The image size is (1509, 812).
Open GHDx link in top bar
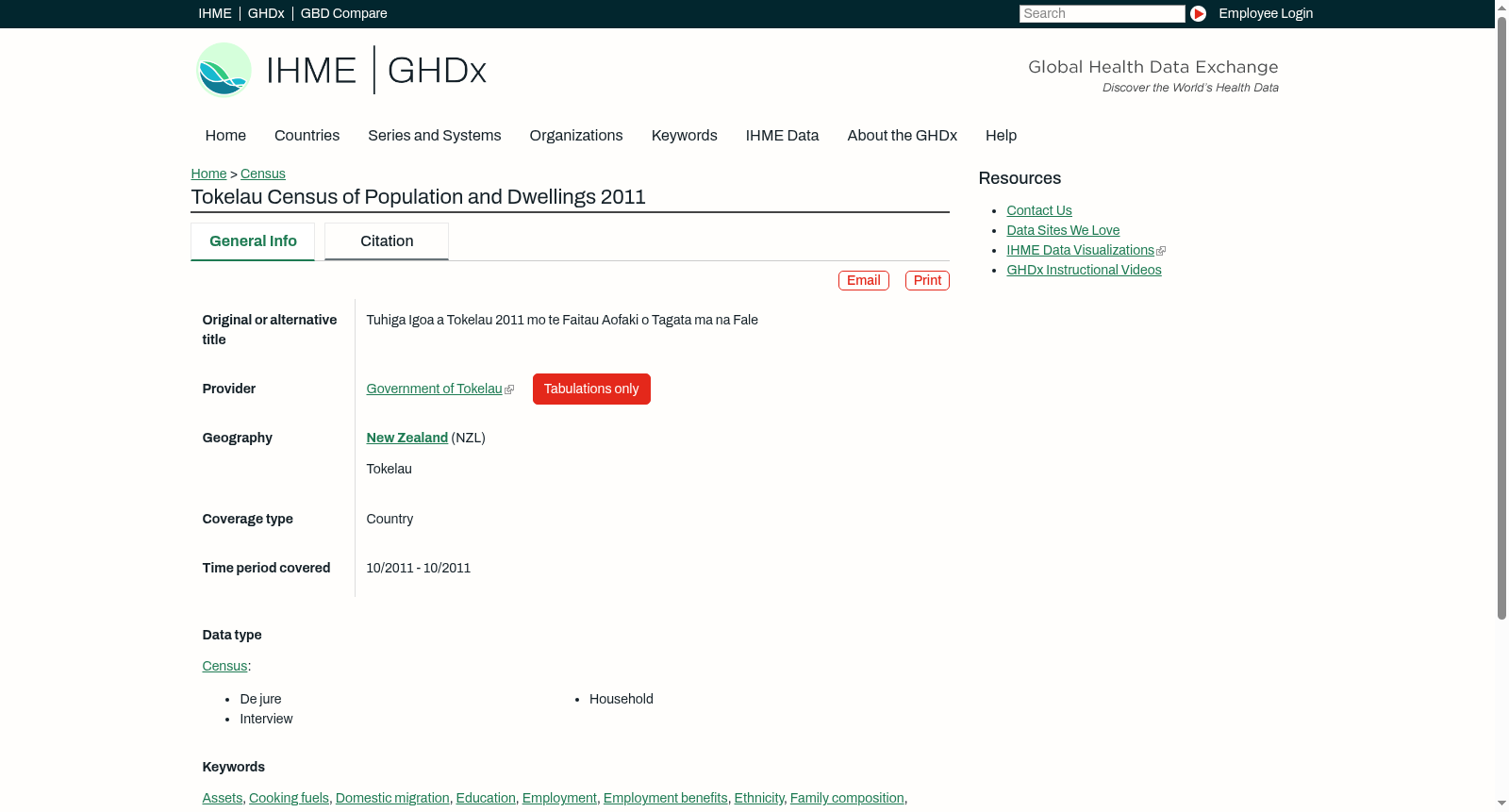point(266,13)
